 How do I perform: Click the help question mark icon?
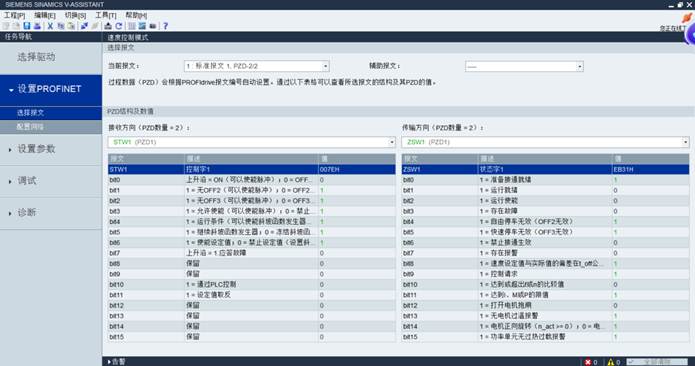tap(165, 26)
